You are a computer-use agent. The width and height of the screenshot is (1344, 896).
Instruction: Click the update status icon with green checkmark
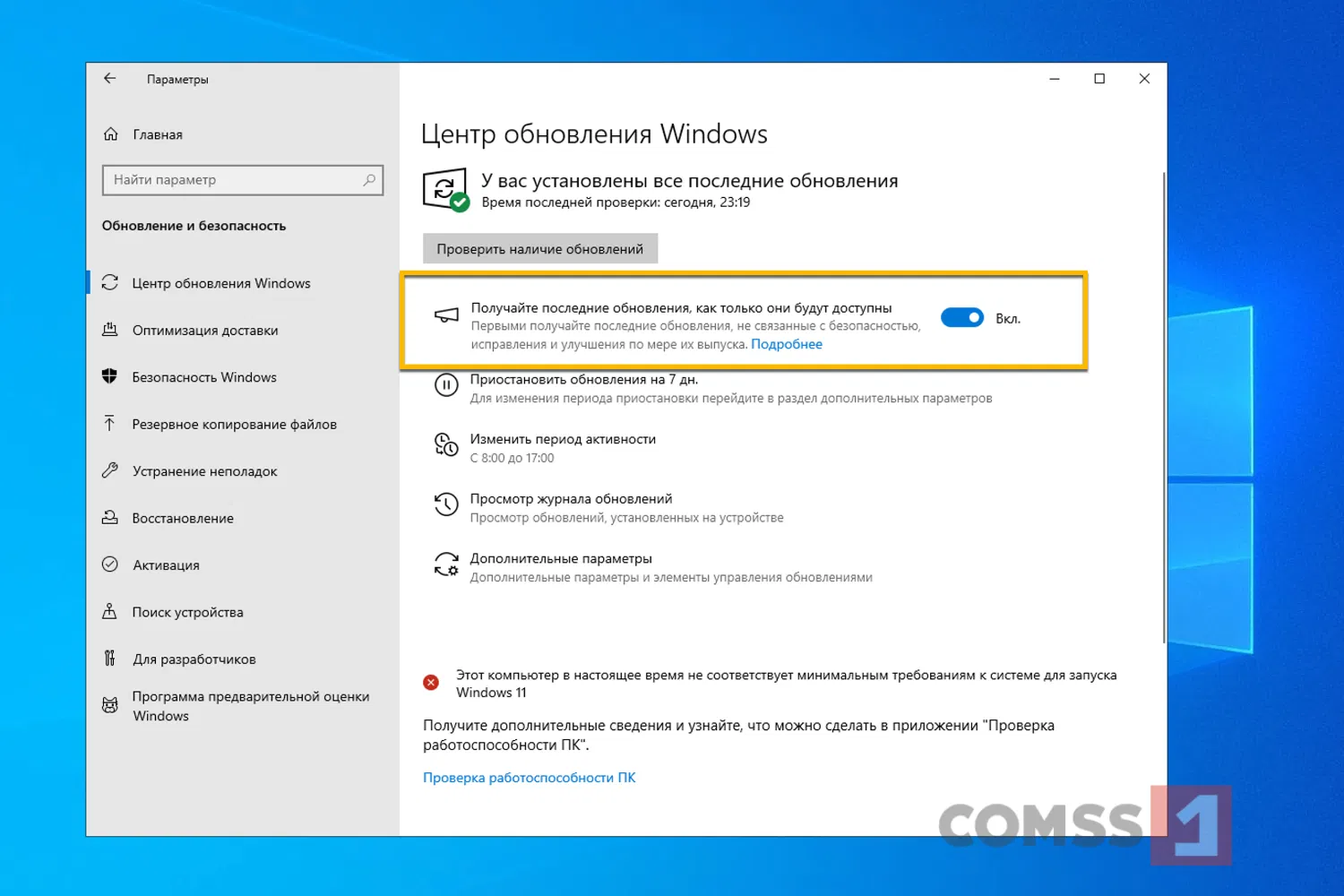click(445, 190)
